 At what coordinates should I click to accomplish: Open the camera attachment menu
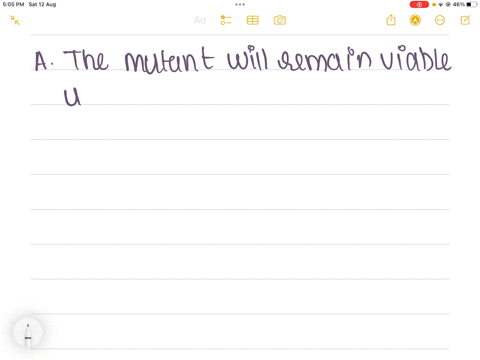click(x=280, y=20)
